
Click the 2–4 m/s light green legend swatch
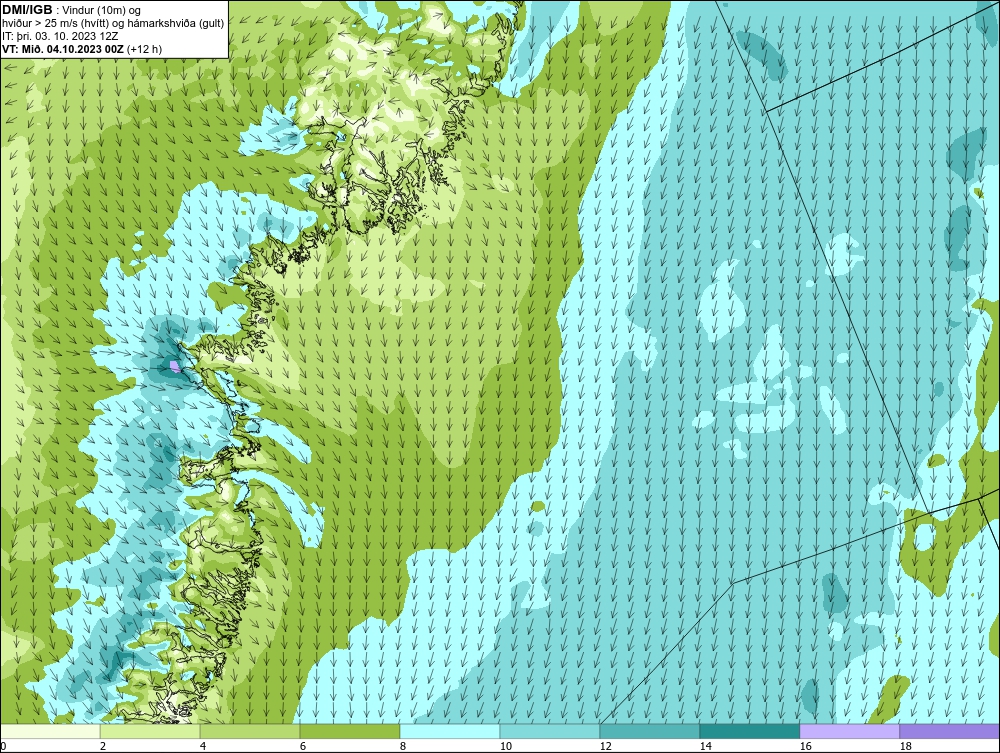point(150,731)
